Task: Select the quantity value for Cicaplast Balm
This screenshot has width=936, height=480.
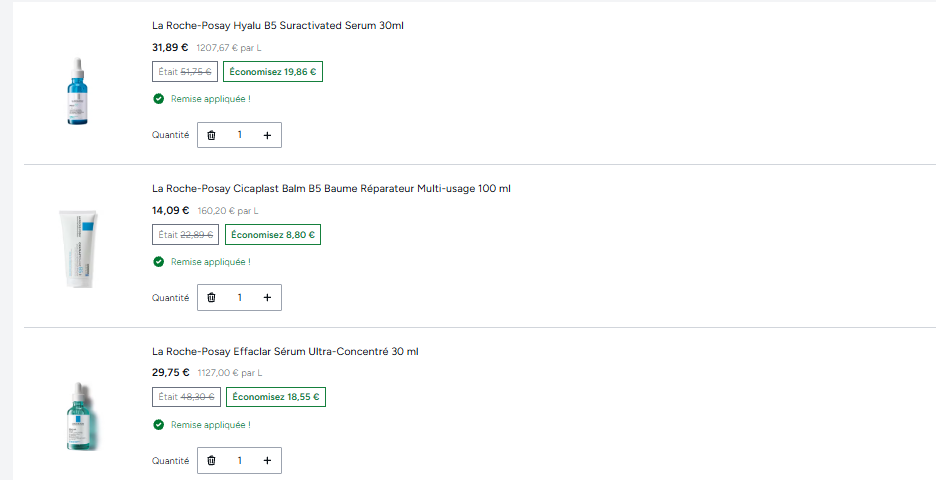Action: [x=239, y=297]
